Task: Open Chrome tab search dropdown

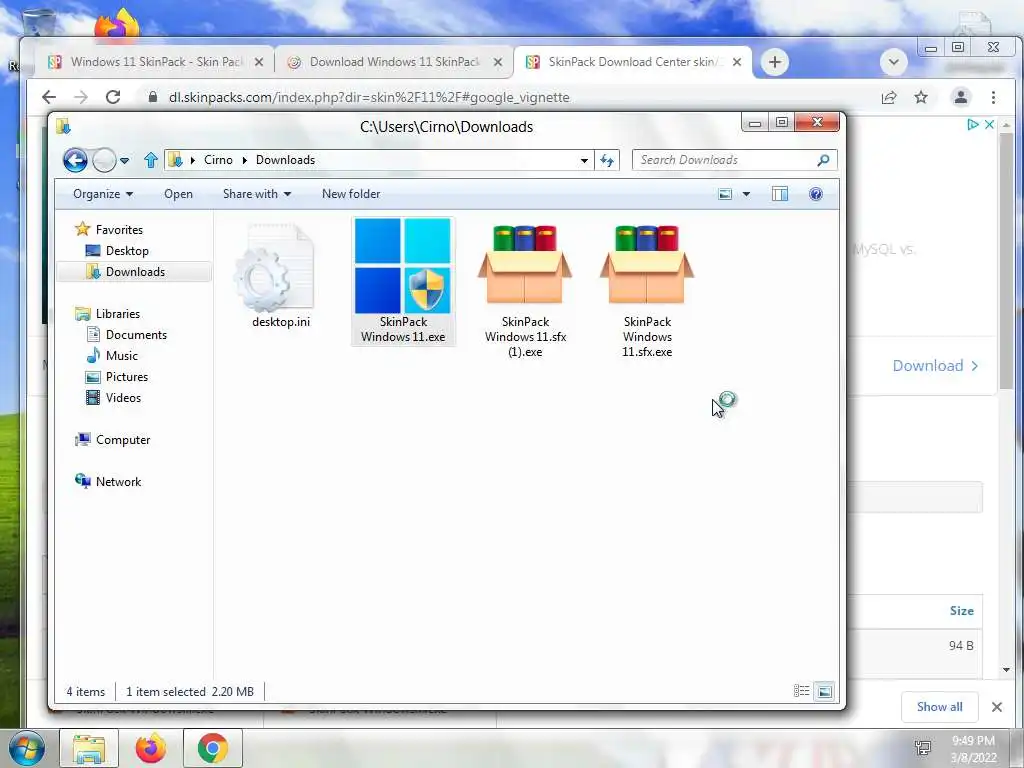Action: point(893,63)
